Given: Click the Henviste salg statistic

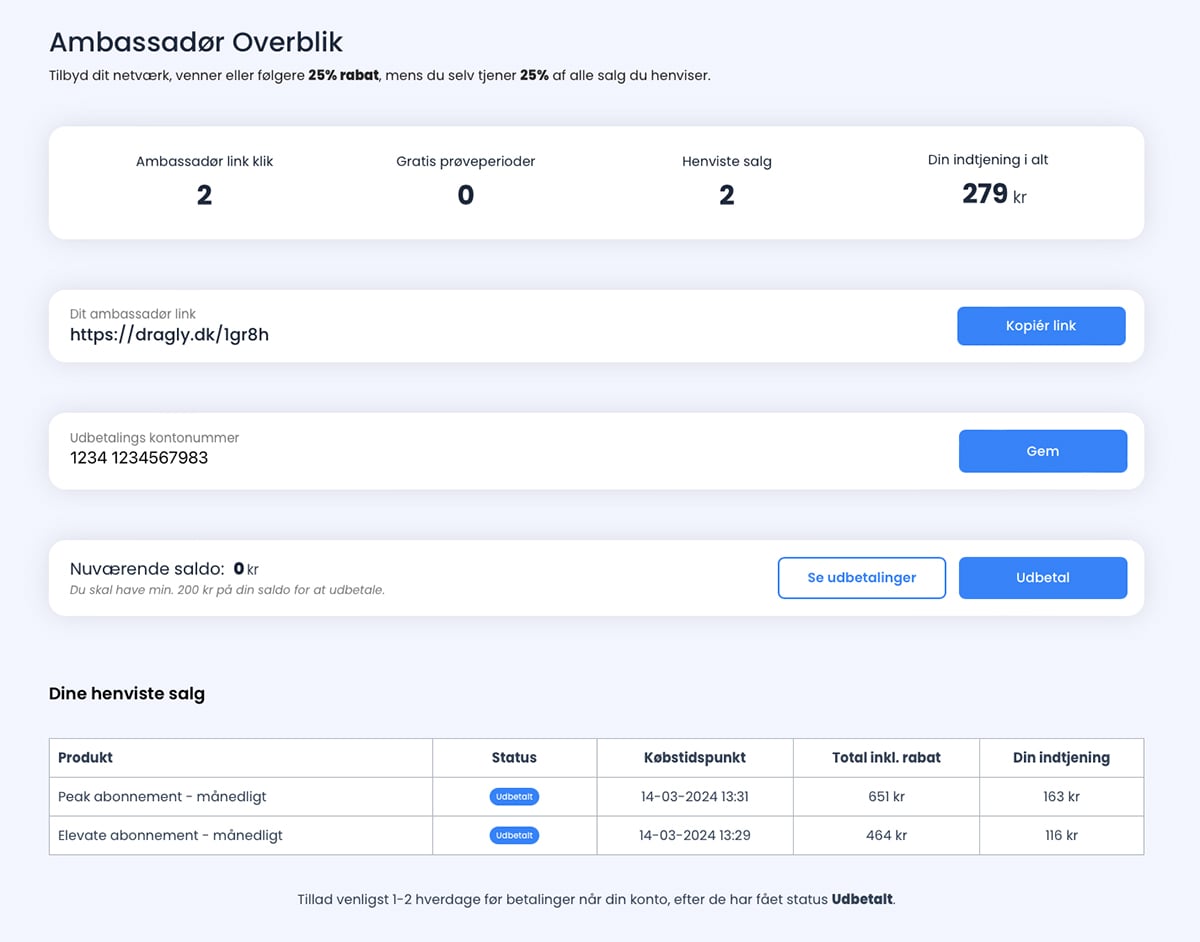Looking at the screenshot, I should pyautogui.click(x=727, y=181).
